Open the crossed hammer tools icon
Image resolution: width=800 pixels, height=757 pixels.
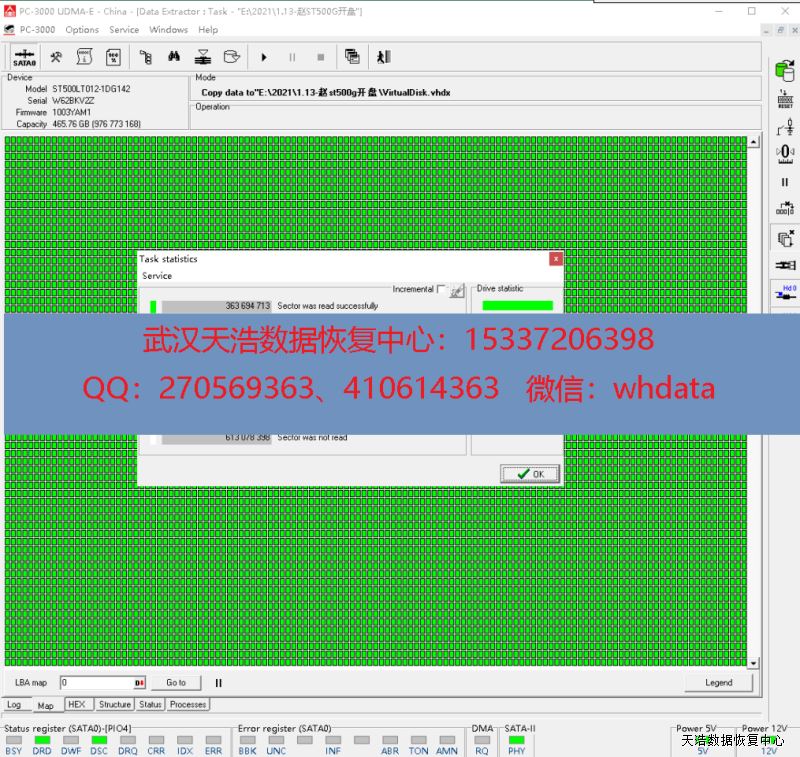(x=57, y=58)
